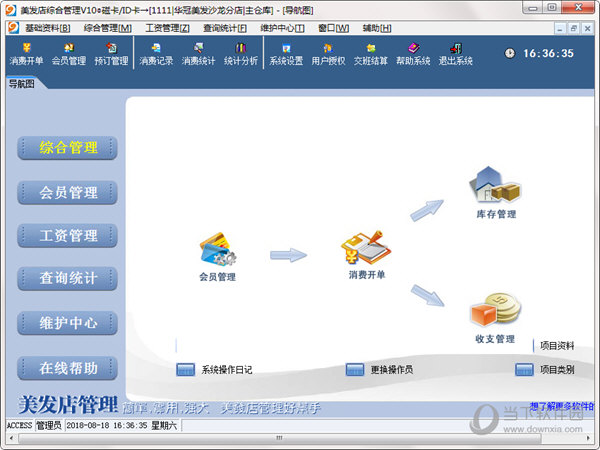Click the 系统操作日记 blue icon
Viewport: 600px width, 450px height.
(186, 370)
